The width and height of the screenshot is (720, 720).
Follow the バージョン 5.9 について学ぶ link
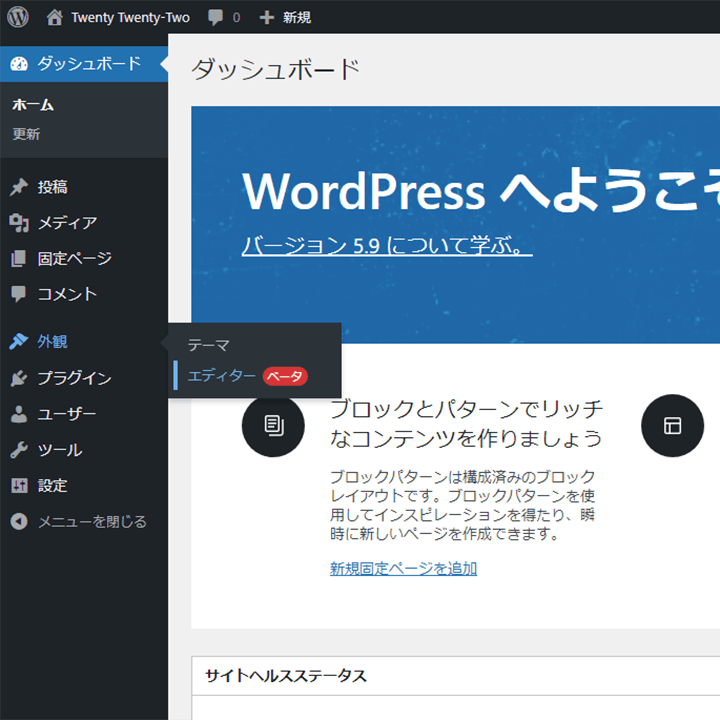point(386,246)
